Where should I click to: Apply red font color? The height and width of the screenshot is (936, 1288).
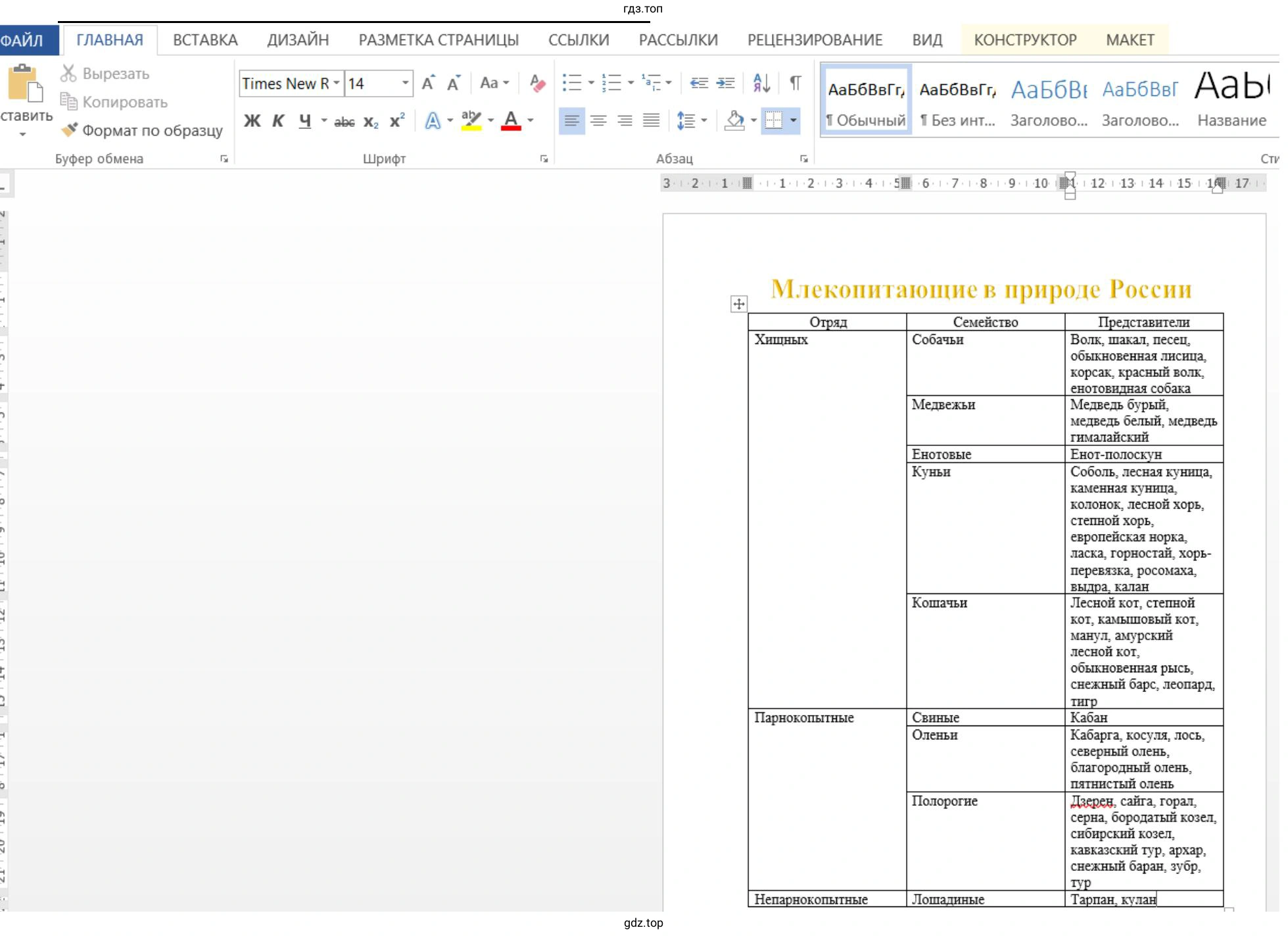pos(511,120)
